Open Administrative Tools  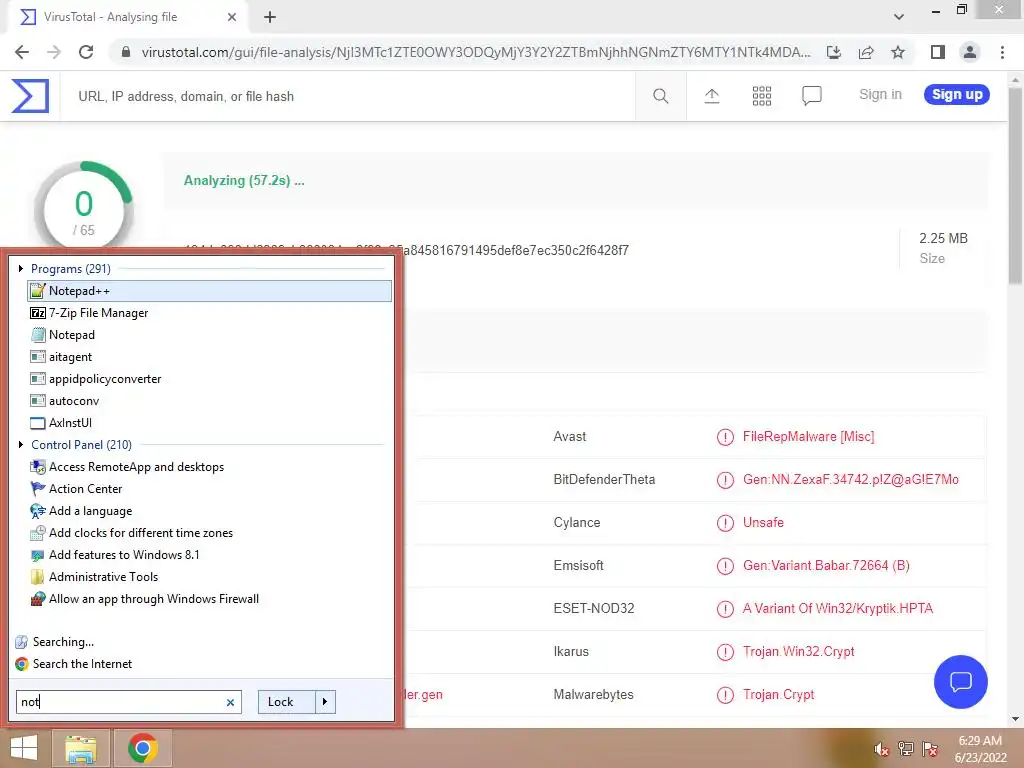210,577
